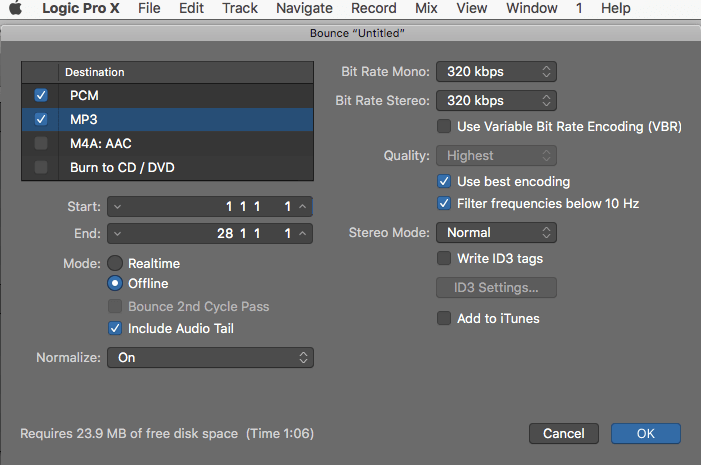Decrease the End position with down chevron

(117, 233)
